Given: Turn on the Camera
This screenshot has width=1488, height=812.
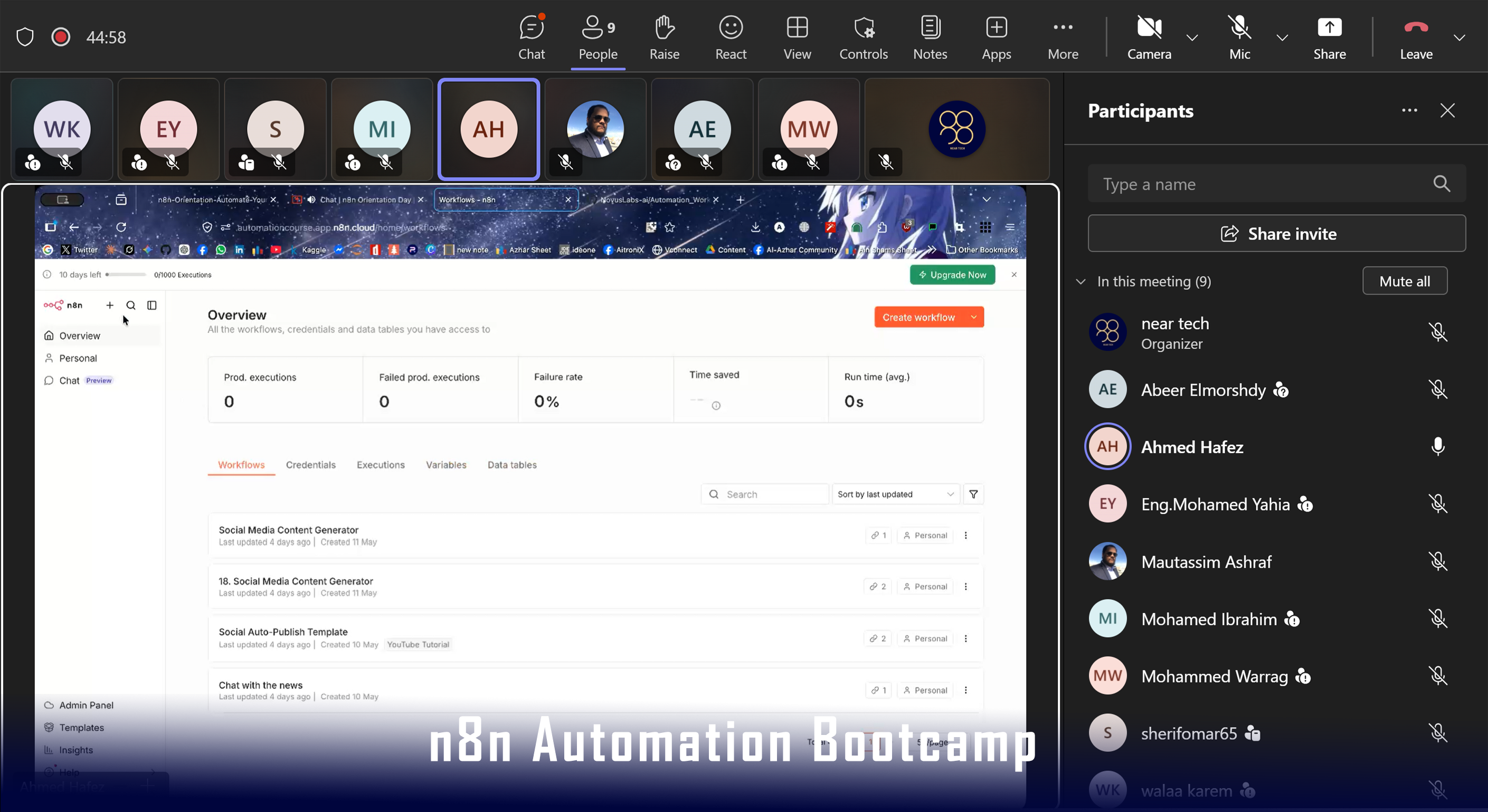Looking at the screenshot, I should point(1149,37).
